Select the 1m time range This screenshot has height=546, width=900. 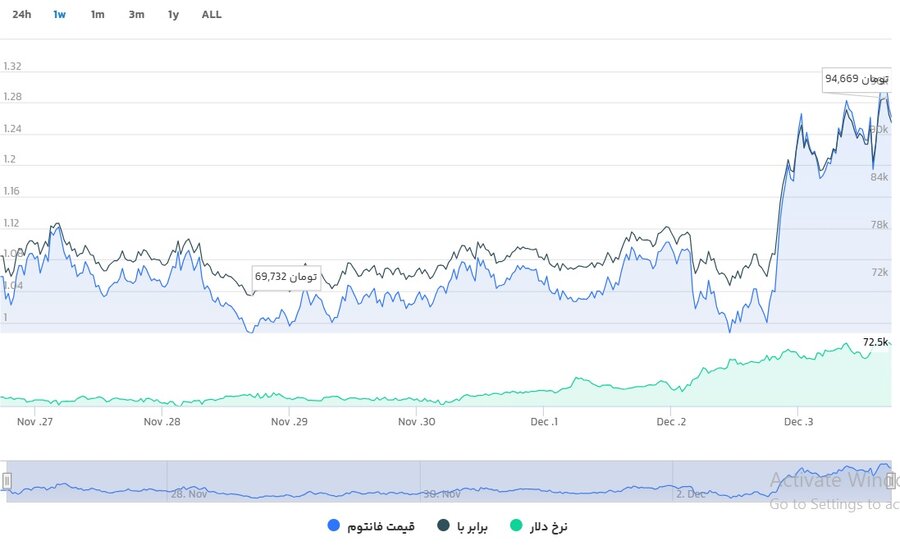point(97,15)
